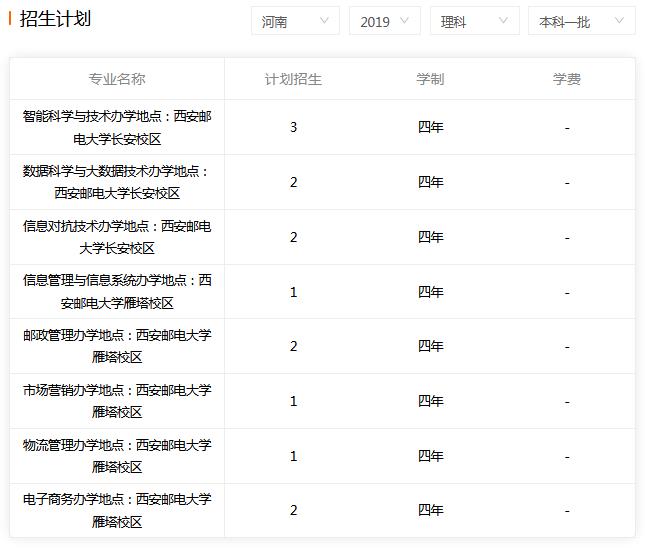Click 四年 in the 信息对抗技术 row

[431, 237]
